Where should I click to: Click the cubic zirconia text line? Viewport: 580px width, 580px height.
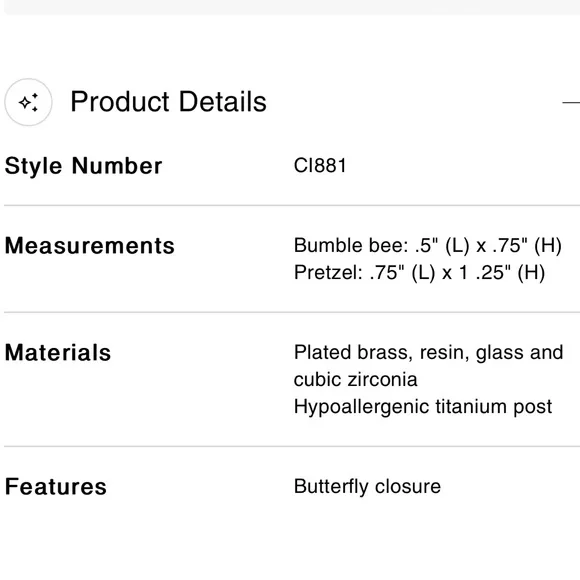[355, 380]
